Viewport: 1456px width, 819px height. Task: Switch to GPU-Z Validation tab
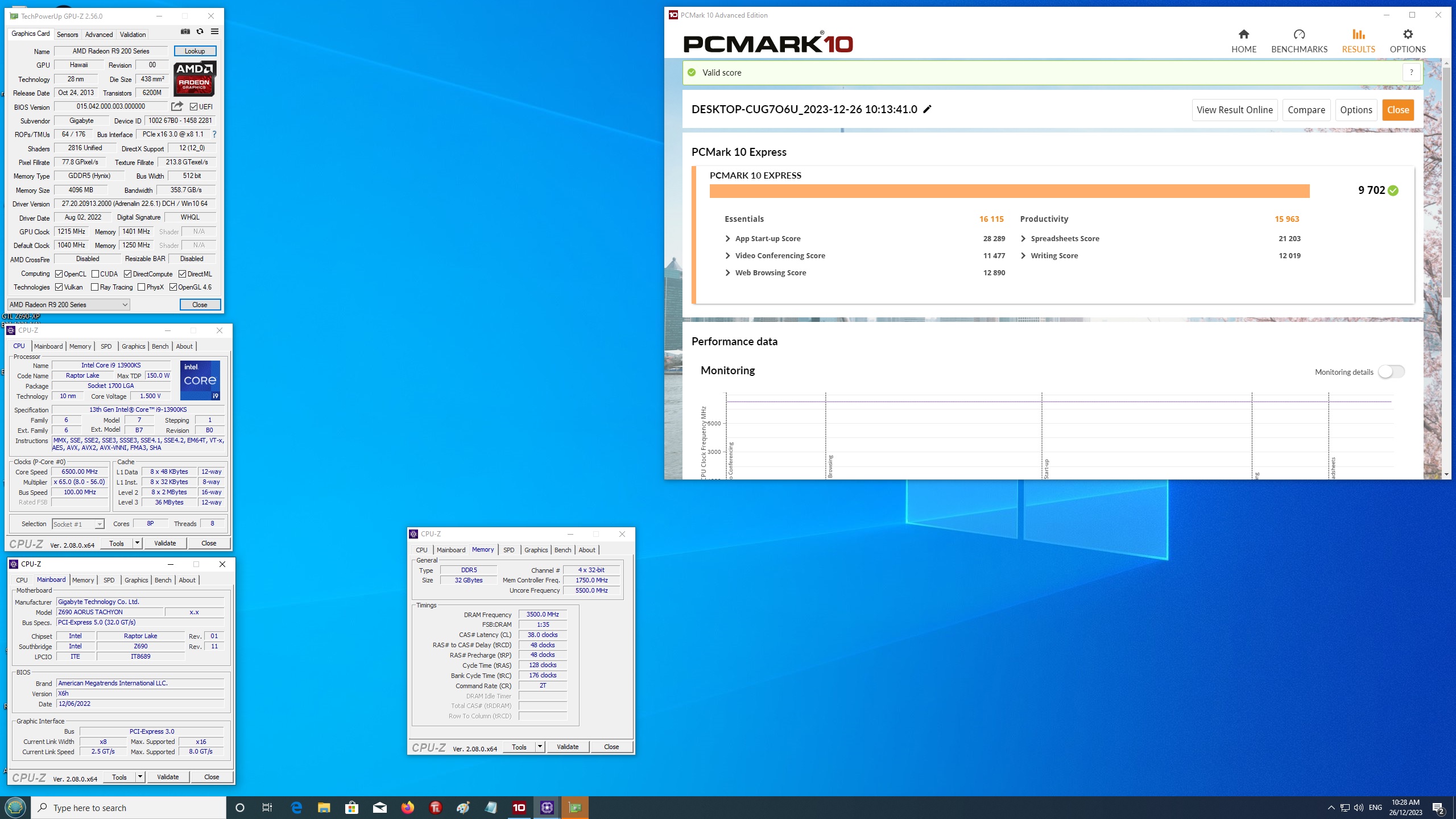tap(133, 34)
